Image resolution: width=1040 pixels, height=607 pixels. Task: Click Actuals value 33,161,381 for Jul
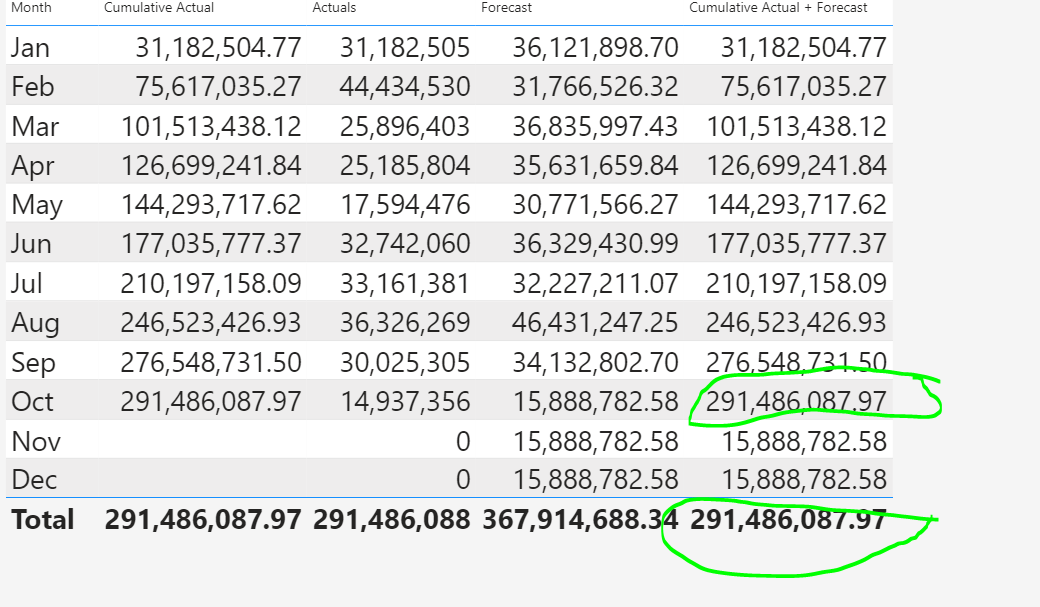405,284
